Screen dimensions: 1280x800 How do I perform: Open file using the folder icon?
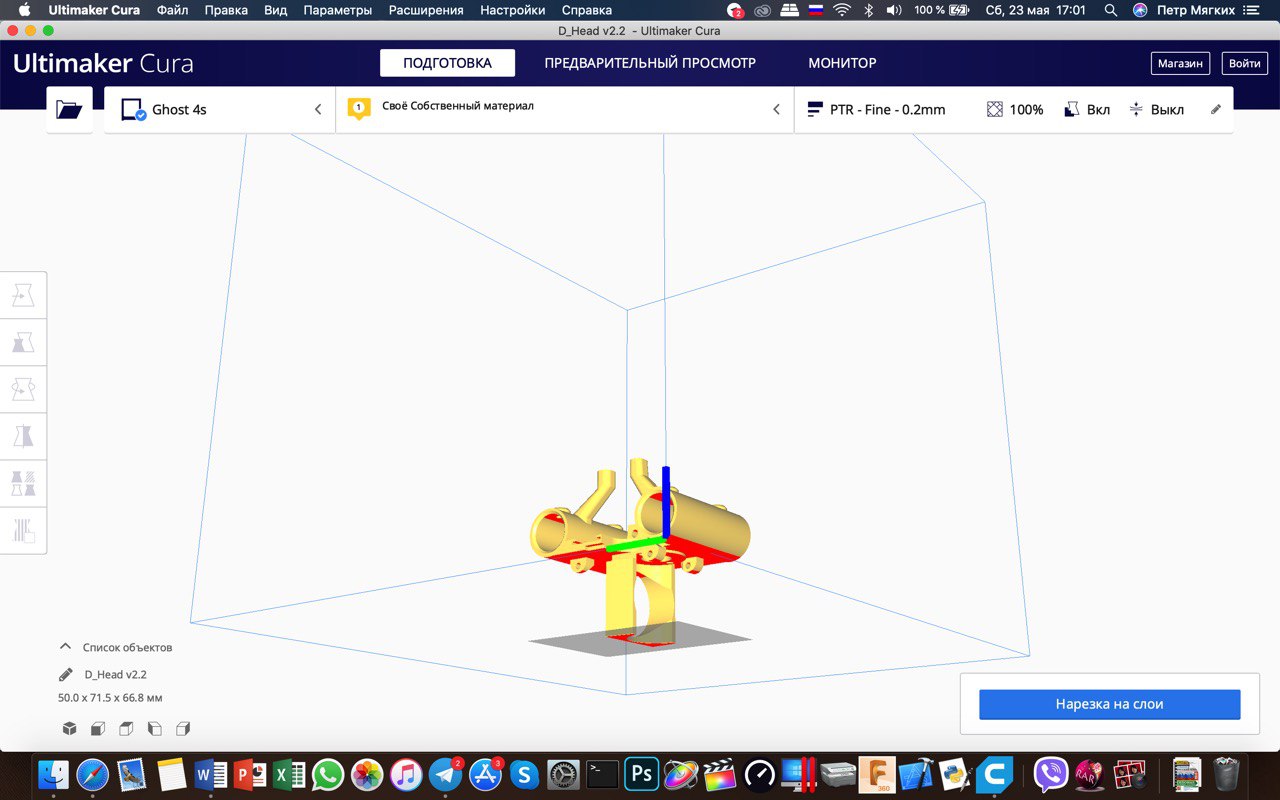pos(69,109)
